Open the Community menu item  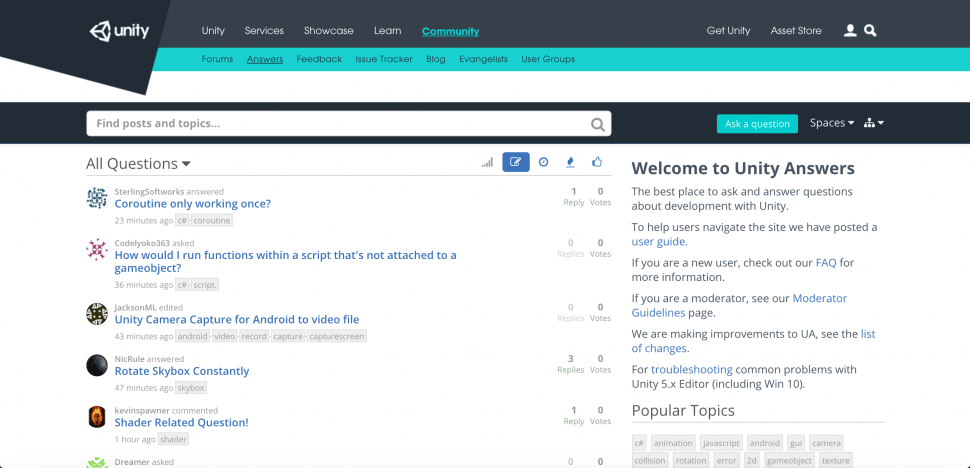tap(450, 31)
